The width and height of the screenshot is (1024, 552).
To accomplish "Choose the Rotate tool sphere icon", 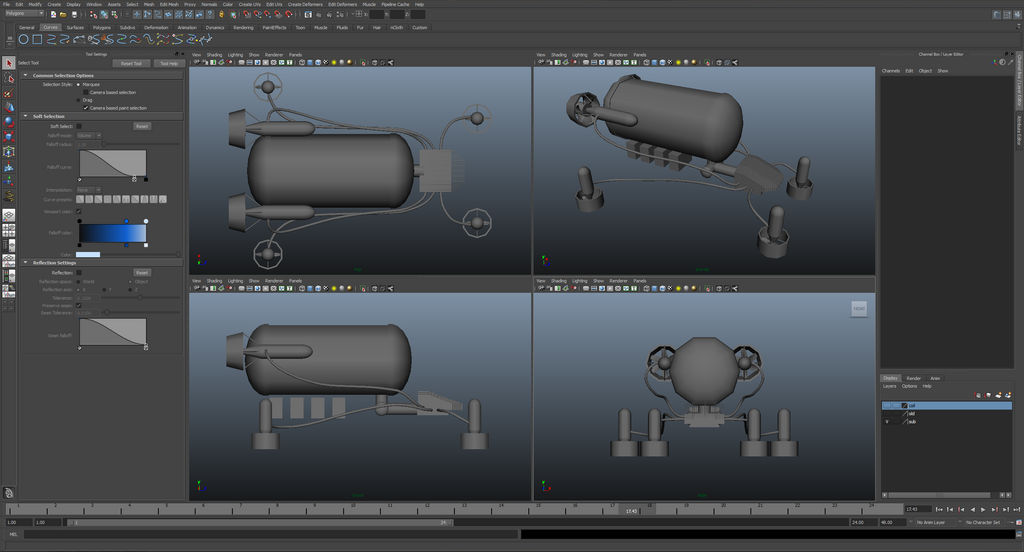I will point(8,122).
